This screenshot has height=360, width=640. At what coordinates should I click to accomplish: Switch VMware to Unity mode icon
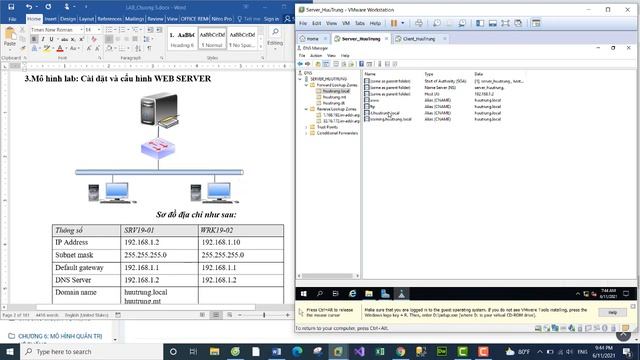[x=518, y=23]
